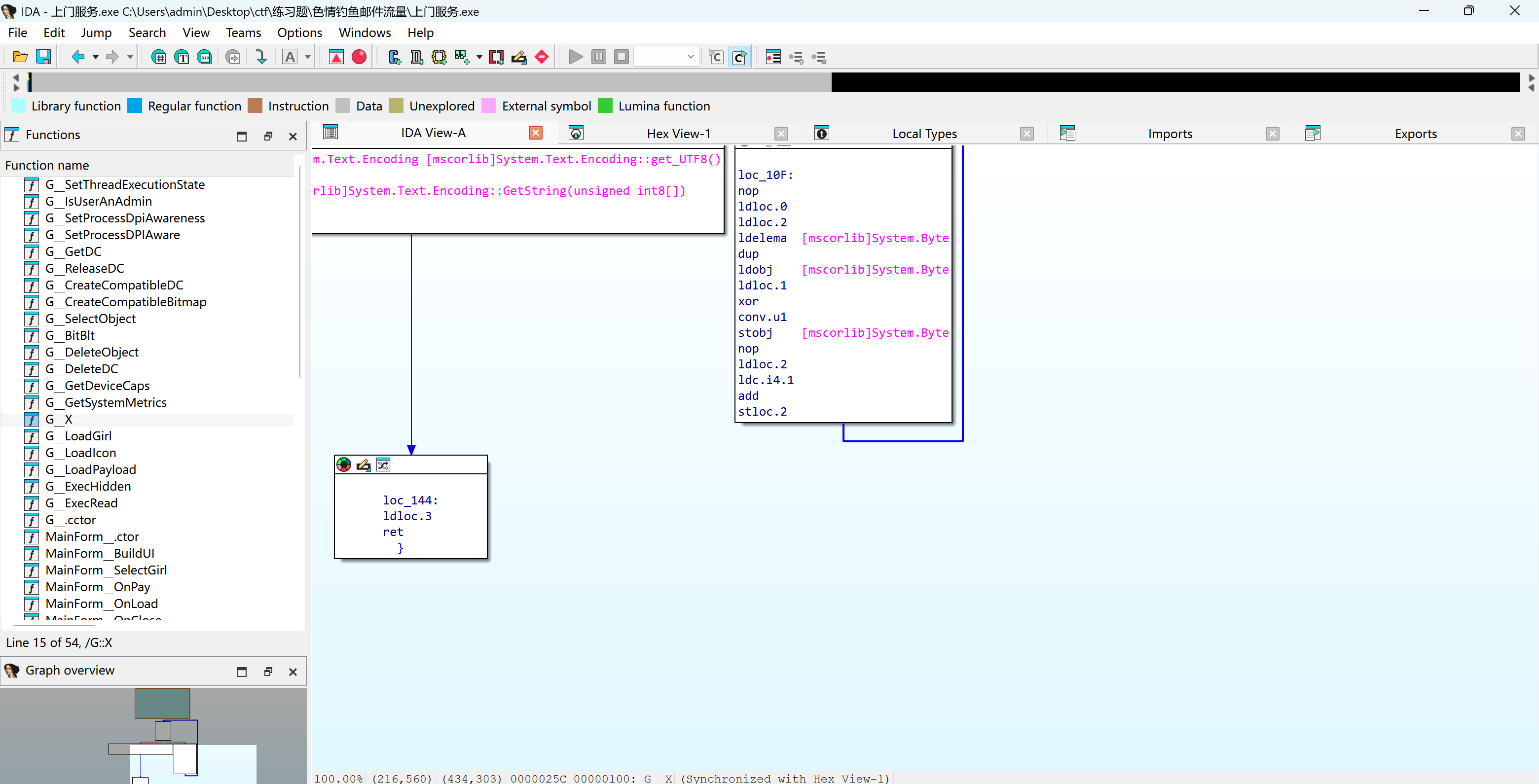Jump forward with the gray right arrow
Image resolution: width=1539 pixels, height=784 pixels.
coord(111,57)
